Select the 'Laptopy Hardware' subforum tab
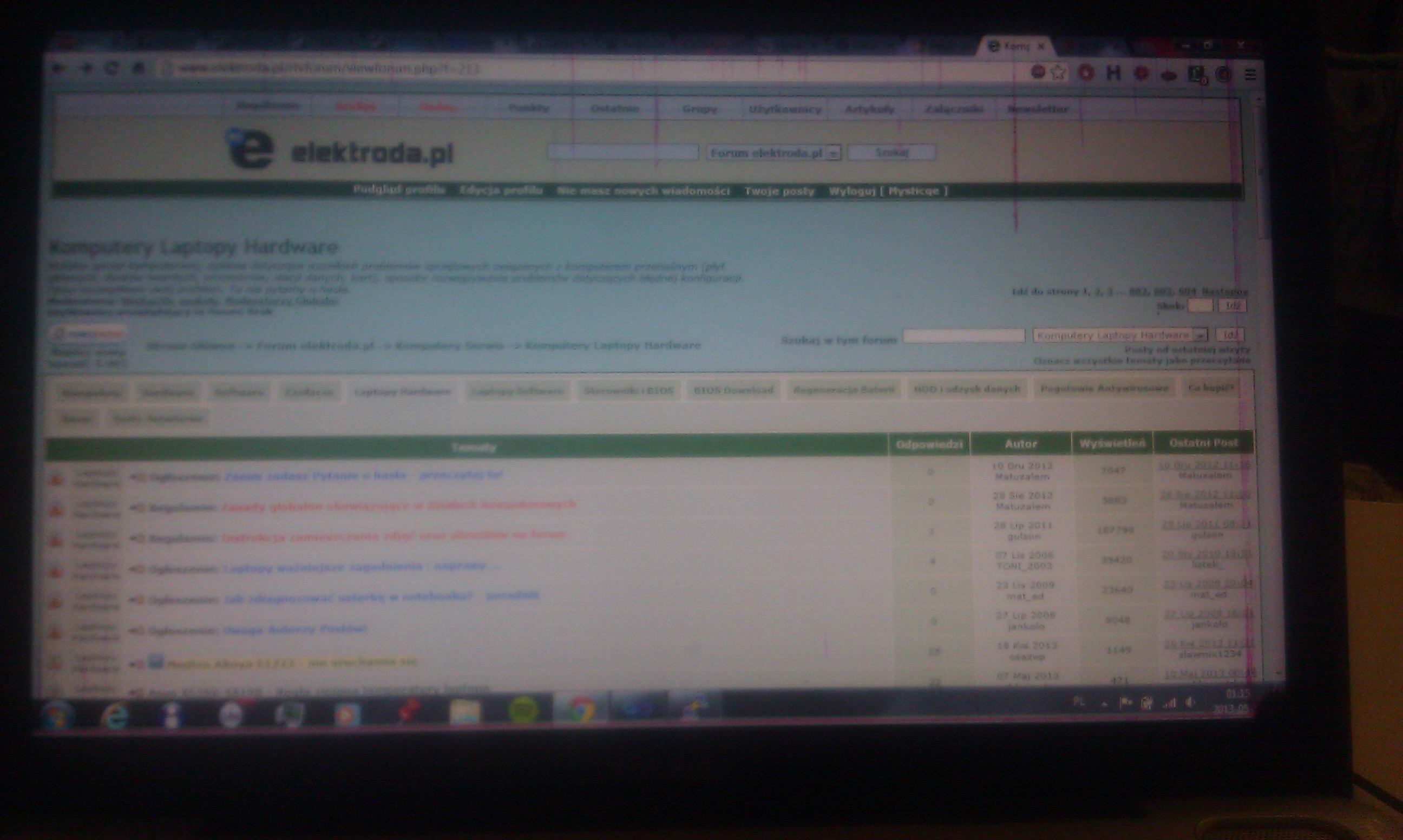The height and width of the screenshot is (840, 1403). 402,391
